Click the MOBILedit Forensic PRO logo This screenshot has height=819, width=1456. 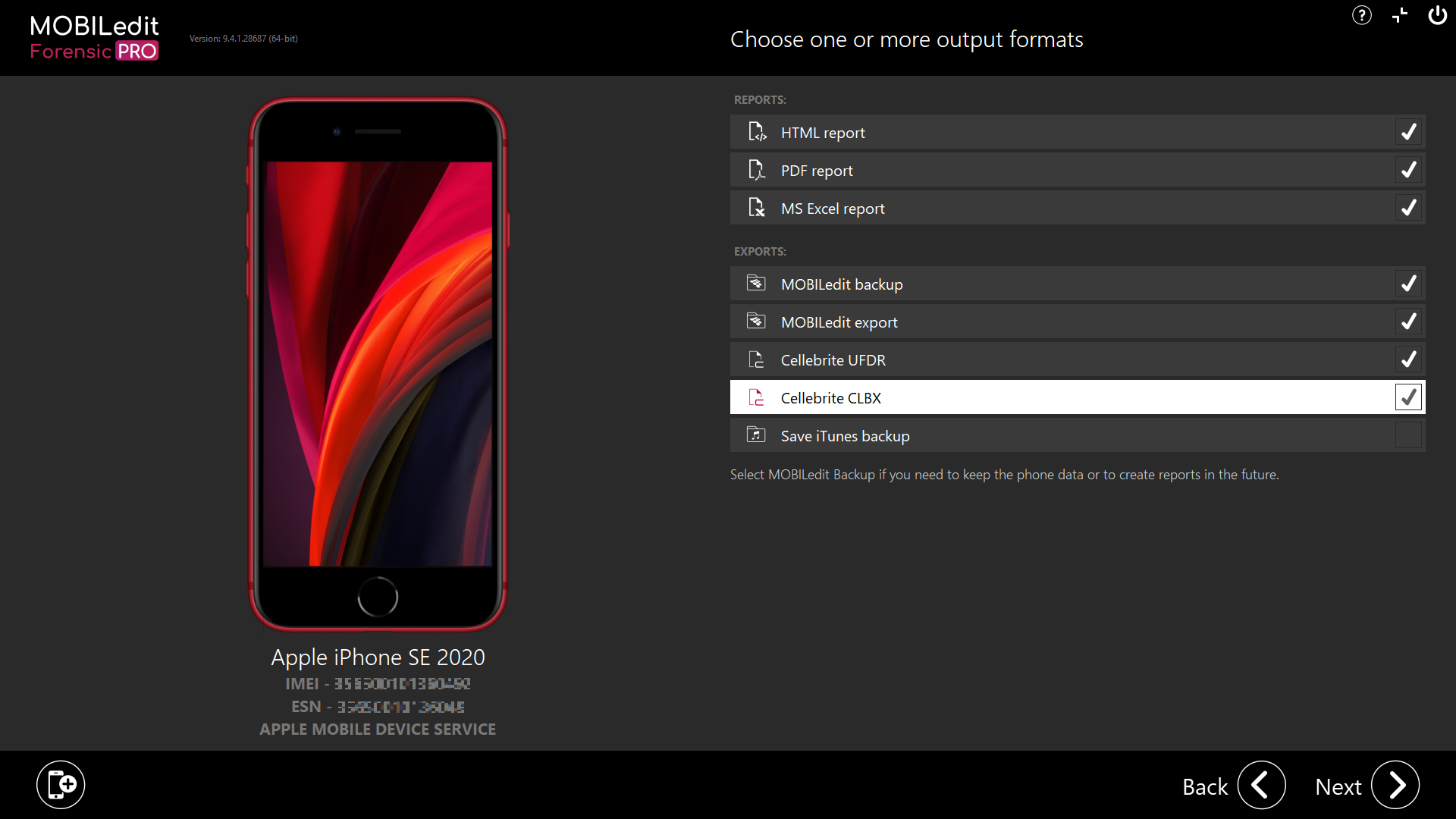(94, 38)
